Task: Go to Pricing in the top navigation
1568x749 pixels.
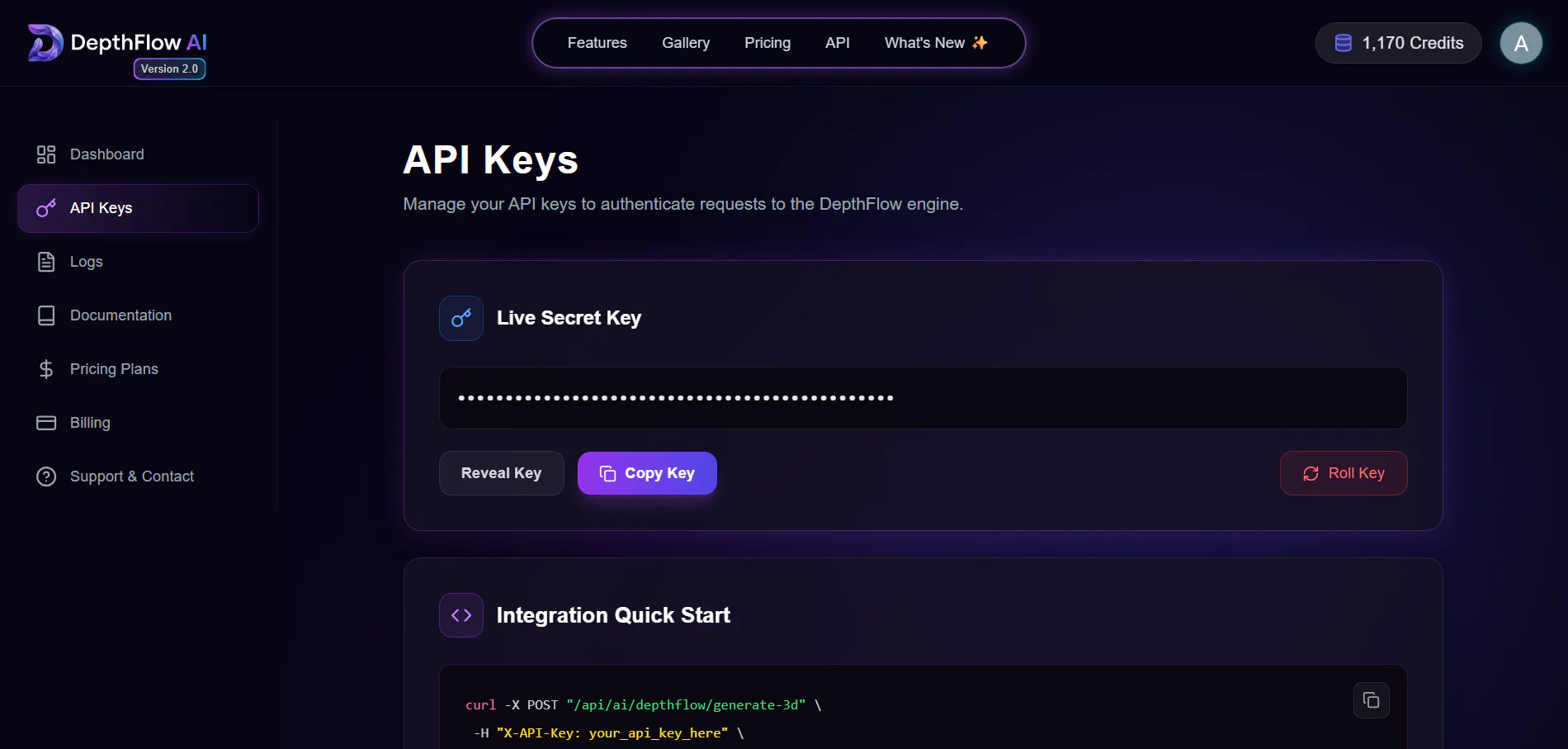Action: click(x=767, y=43)
